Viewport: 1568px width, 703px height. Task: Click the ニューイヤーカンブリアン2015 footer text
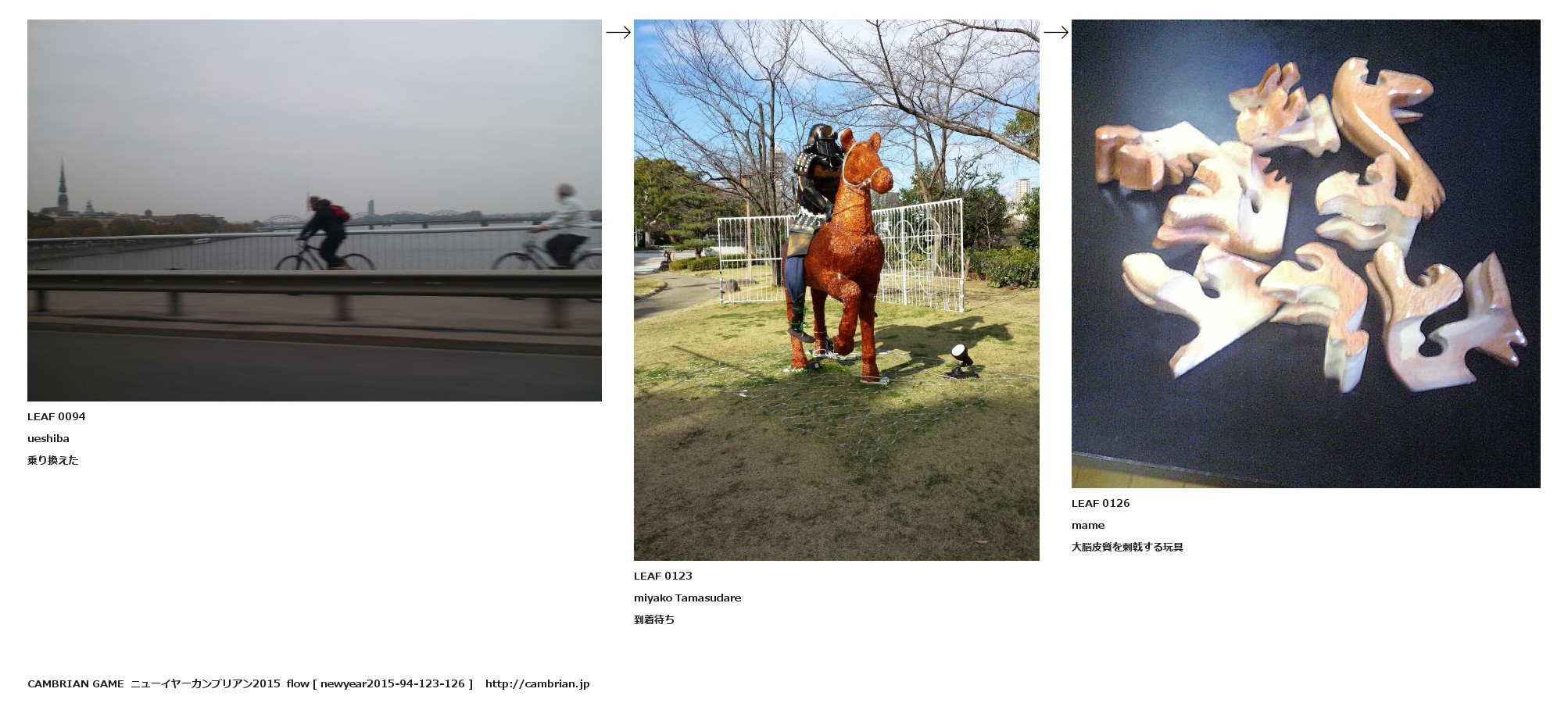point(206,683)
